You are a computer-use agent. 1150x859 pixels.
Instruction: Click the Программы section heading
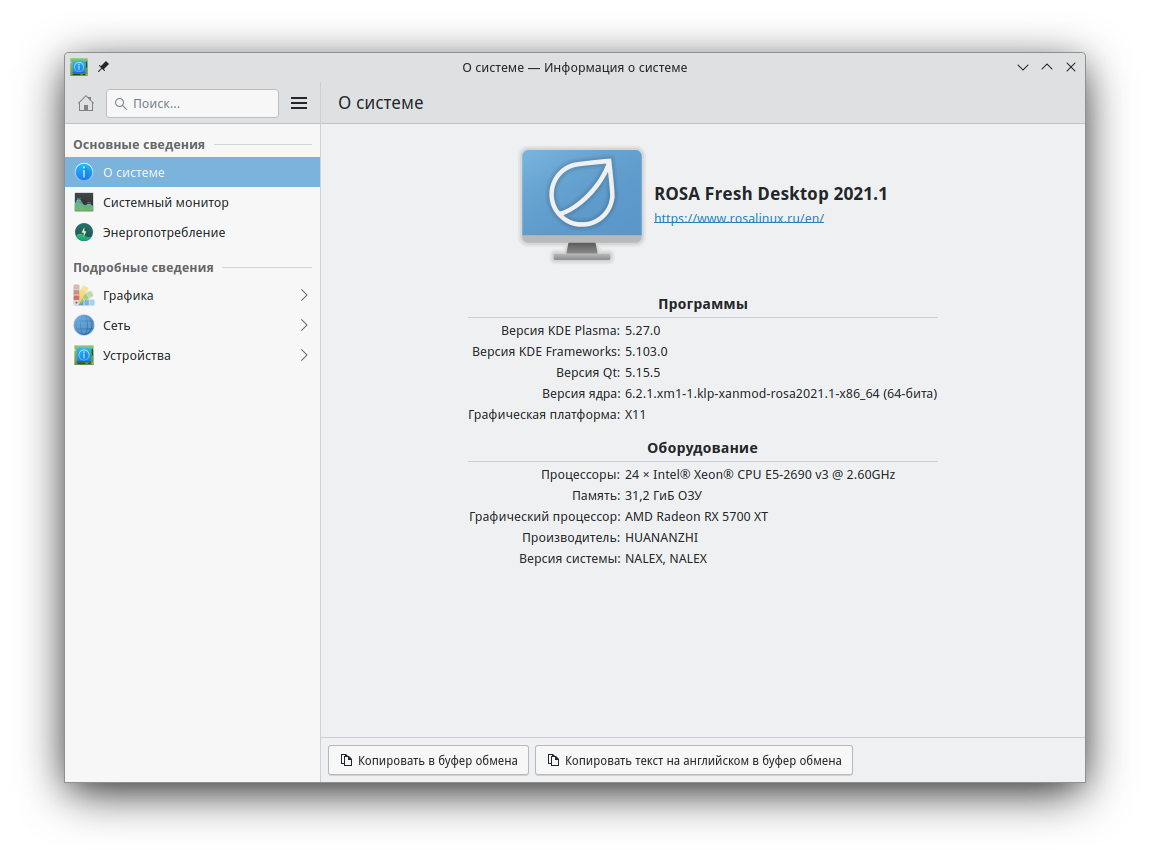703,304
